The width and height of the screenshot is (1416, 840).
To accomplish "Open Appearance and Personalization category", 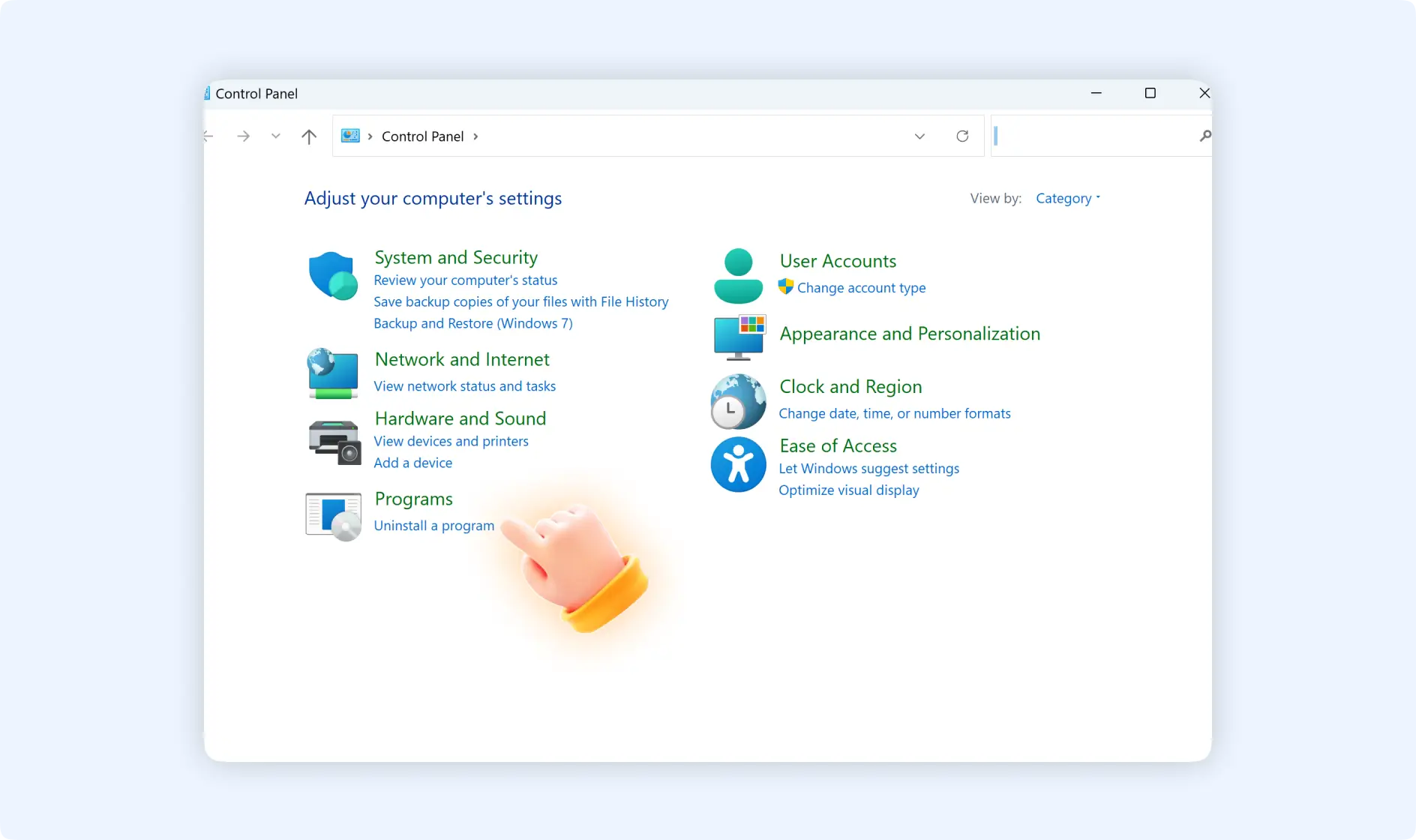I will [x=910, y=334].
